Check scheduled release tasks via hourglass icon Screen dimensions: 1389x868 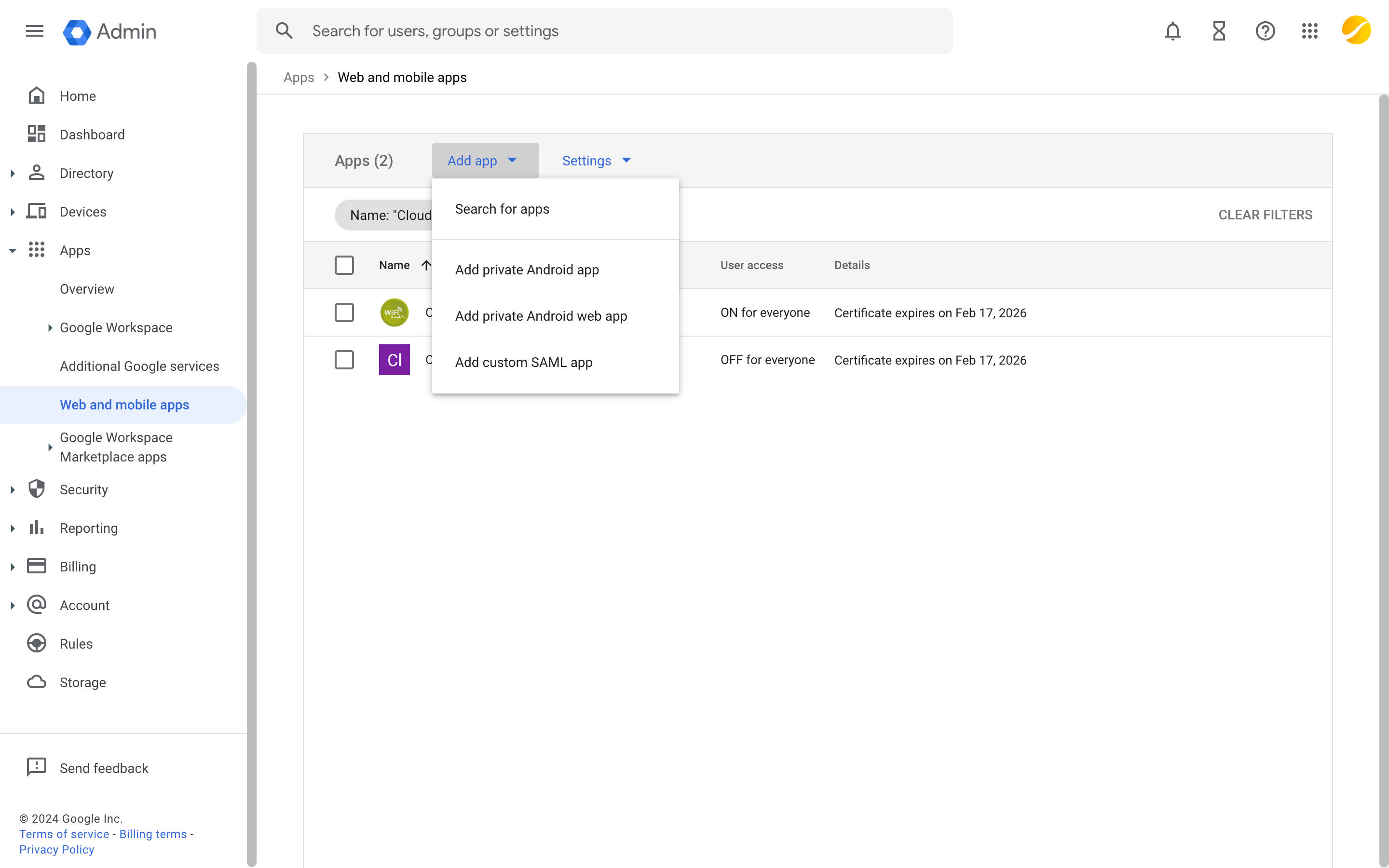[1219, 31]
